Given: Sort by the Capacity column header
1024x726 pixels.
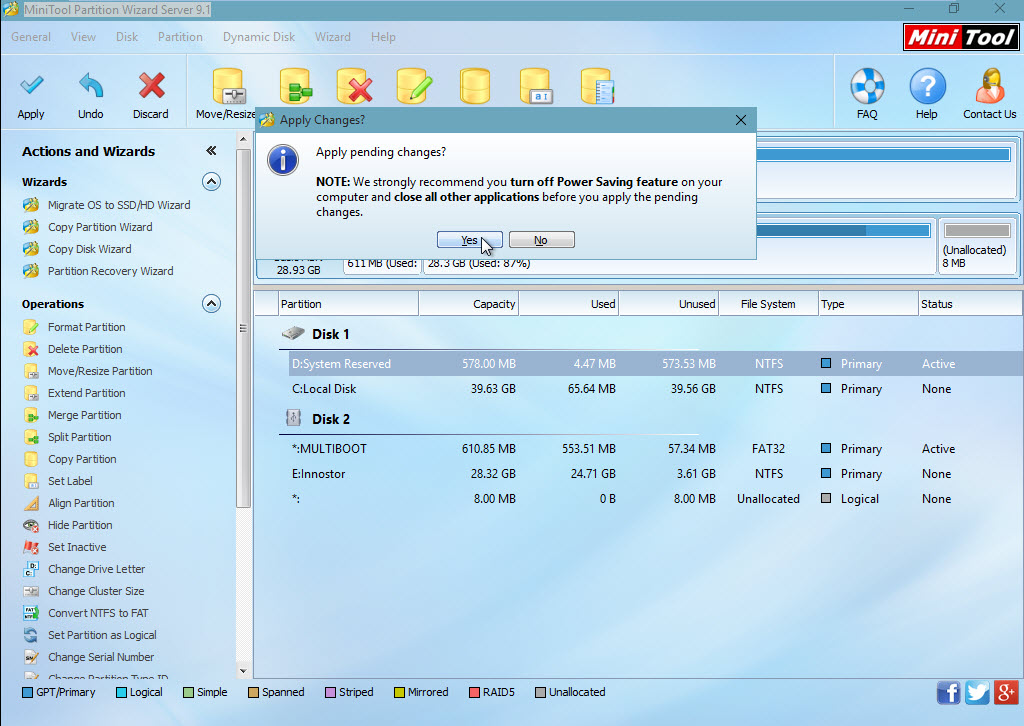Looking at the screenshot, I should [x=468, y=304].
